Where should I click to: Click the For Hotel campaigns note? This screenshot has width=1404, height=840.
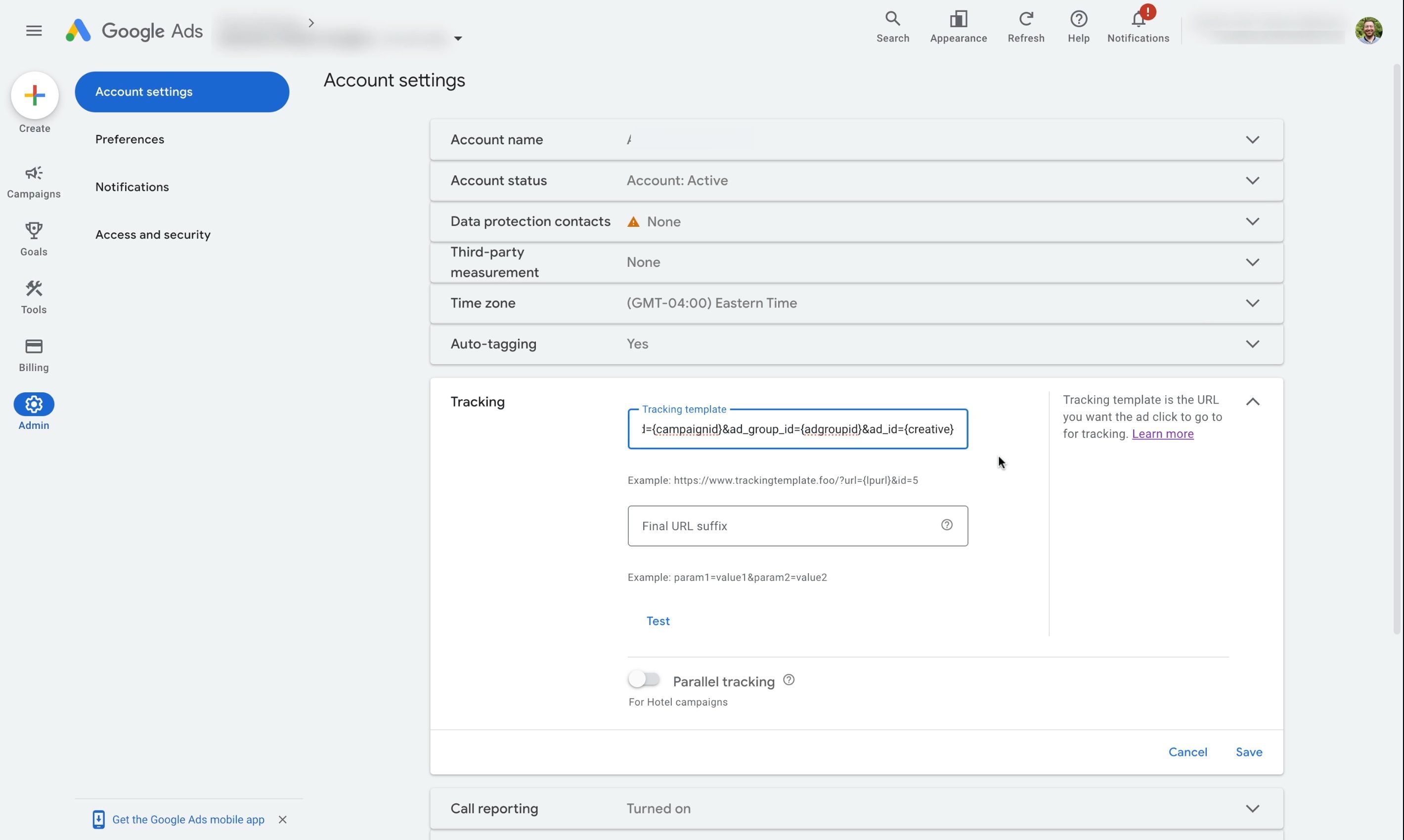[678, 702]
